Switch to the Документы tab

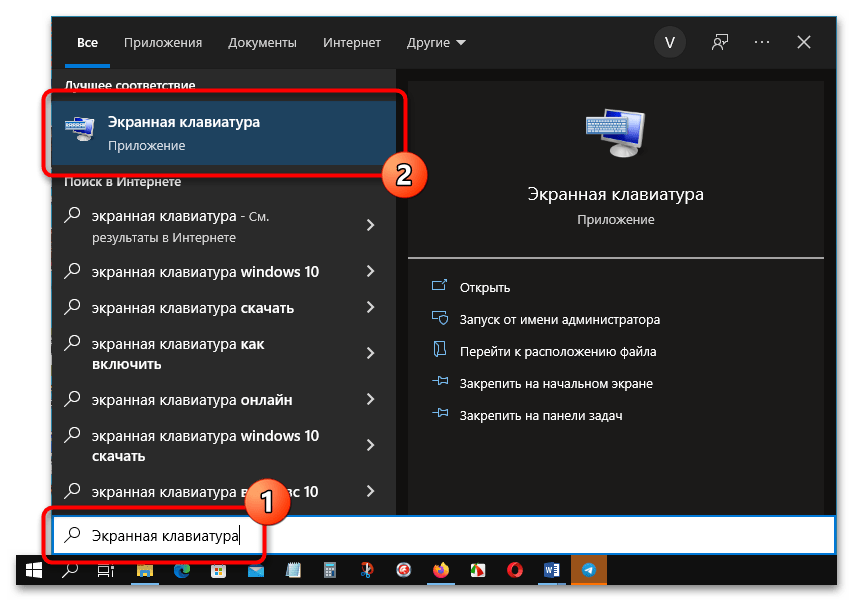click(x=262, y=43)
